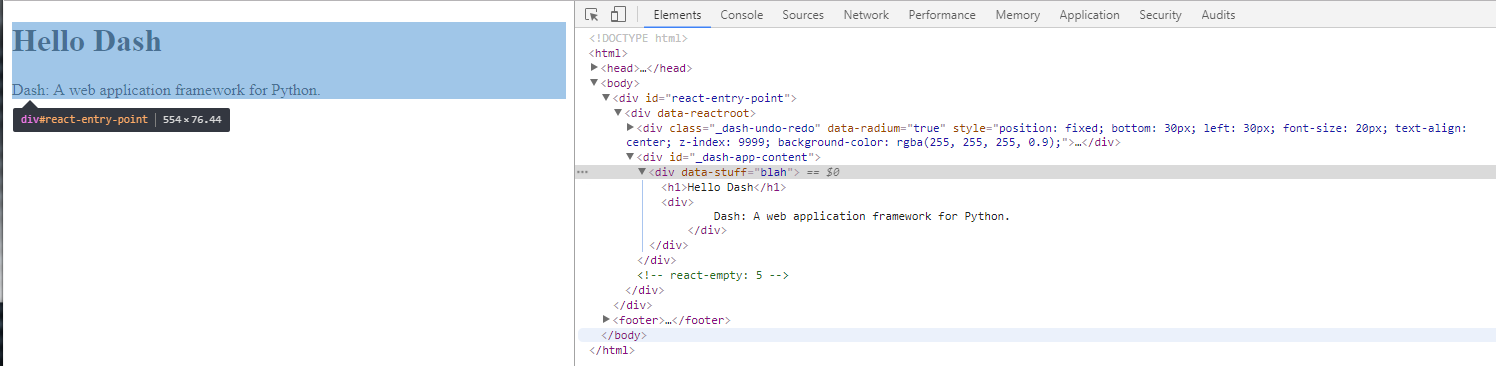Activate the inspect element picker icon
The image size is (1496, 366).
coord(592,15)
